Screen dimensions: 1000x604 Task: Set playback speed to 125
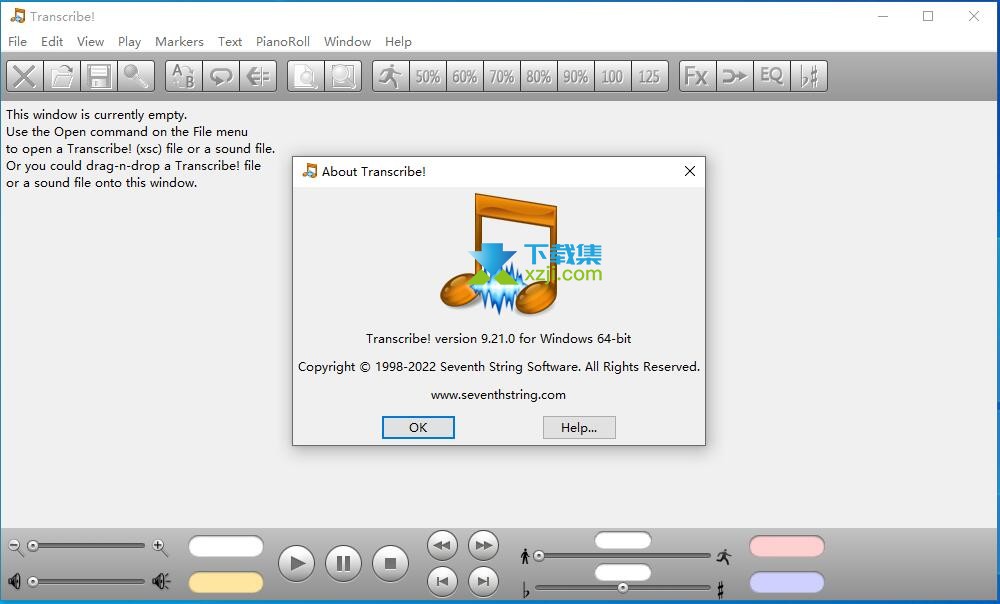[649, 77]
